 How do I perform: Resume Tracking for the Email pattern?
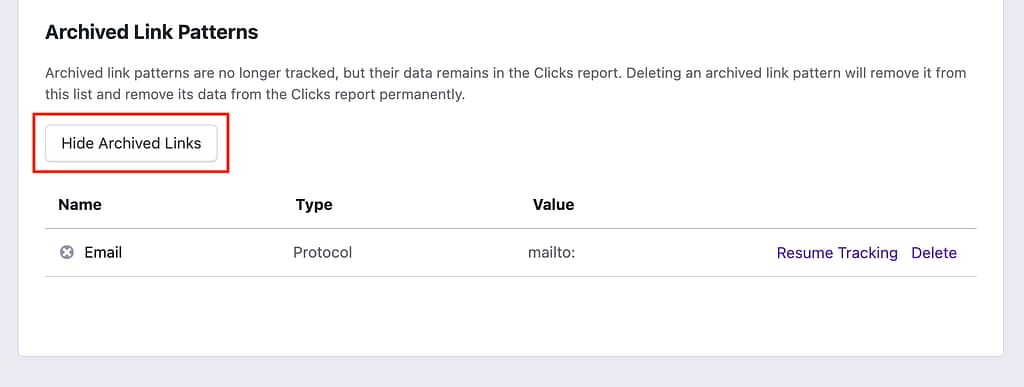click(x=837, y=253)
